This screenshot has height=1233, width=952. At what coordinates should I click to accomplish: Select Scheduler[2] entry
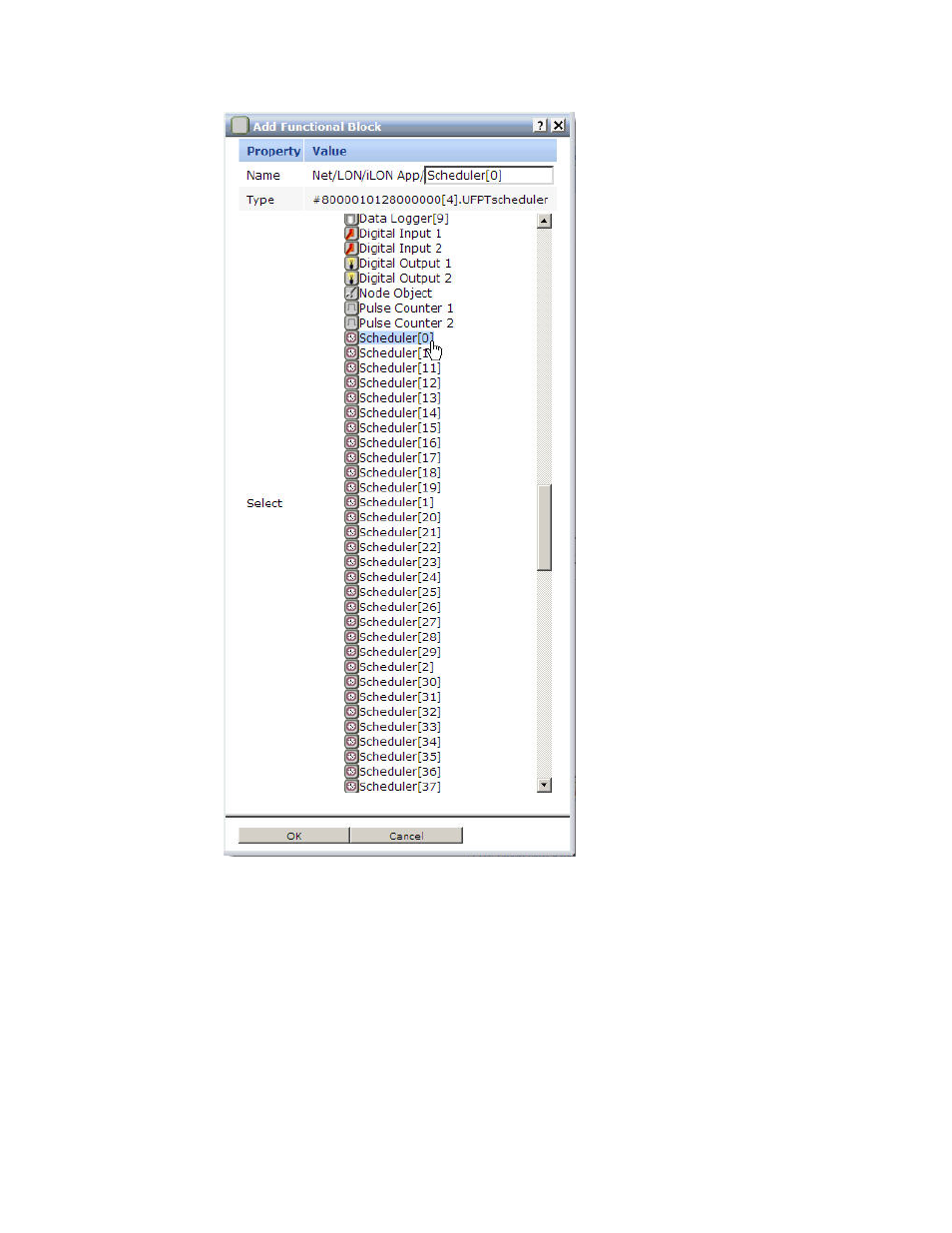(396, 668)
